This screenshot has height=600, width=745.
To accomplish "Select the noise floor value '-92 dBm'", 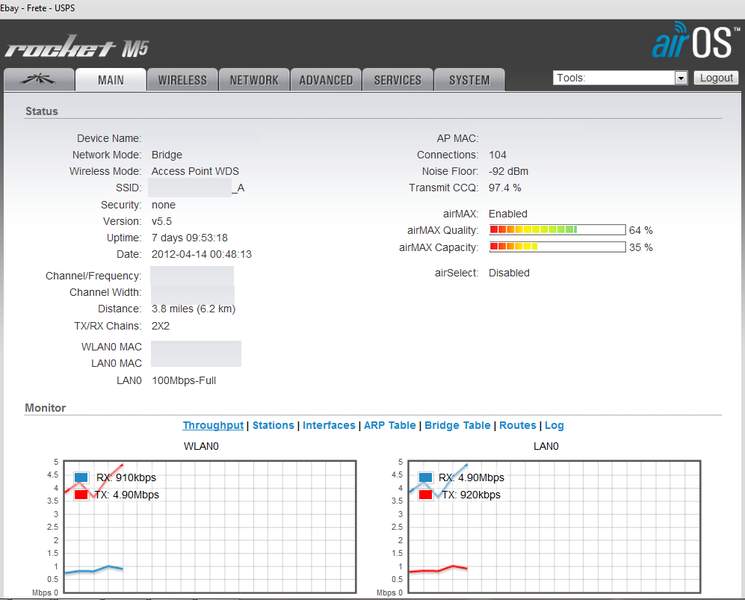I will tap(508, 171).
